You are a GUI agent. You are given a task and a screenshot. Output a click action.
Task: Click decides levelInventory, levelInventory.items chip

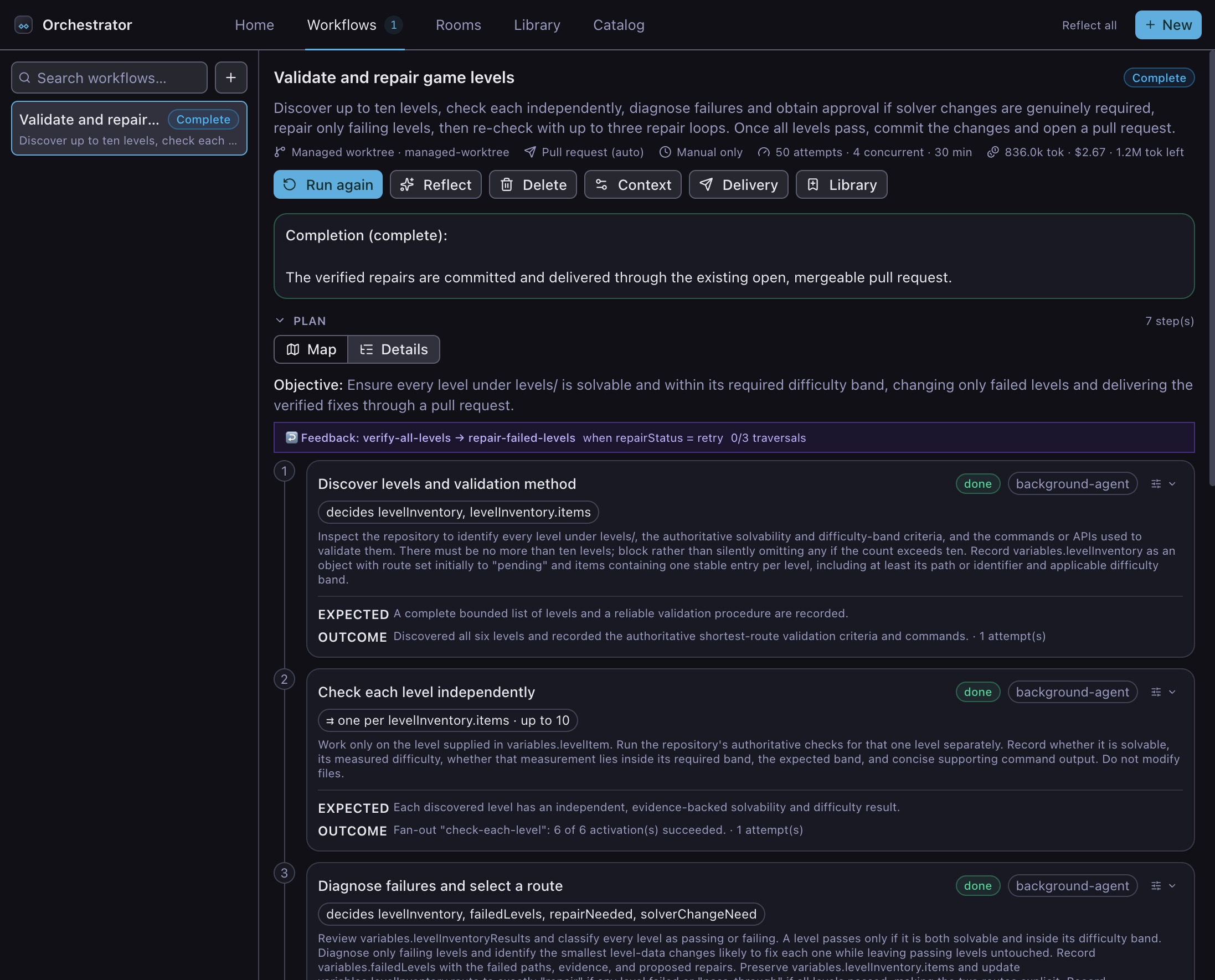tap(458, 512)
